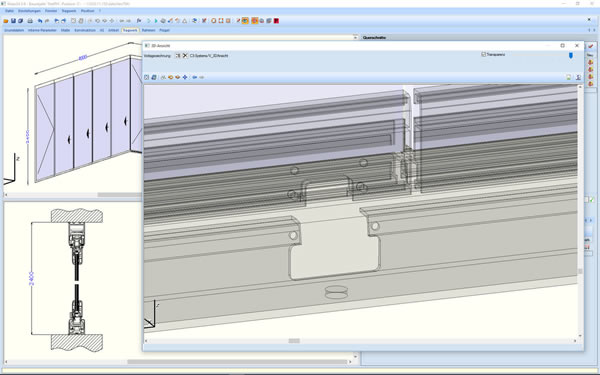The height and width of the screenshot is (375, 600).
Task: Click the red X-cross icon in the main toolbar
Action: [x=204, y=21]
